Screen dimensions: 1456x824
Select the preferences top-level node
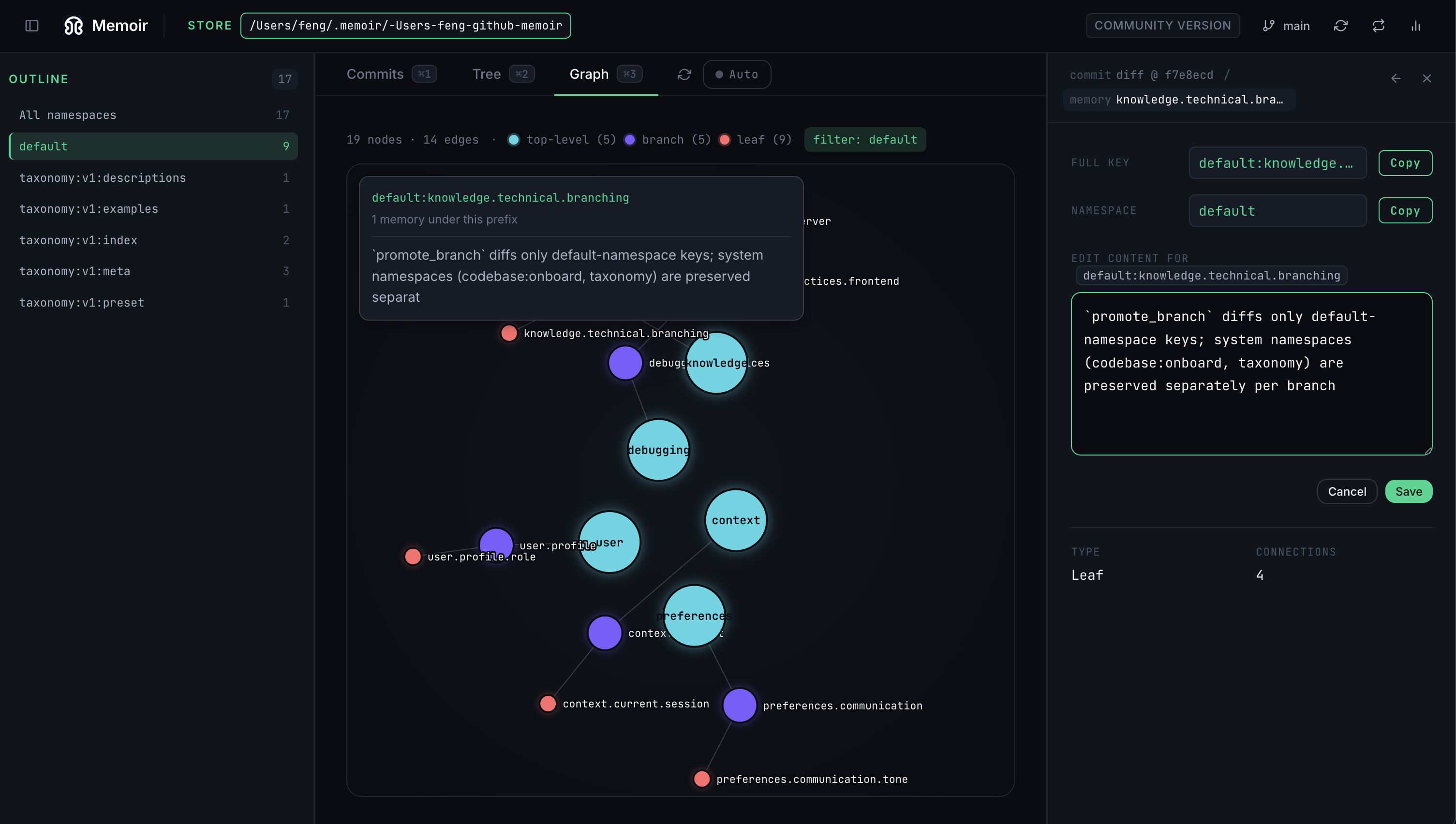[x=694, y=616]
